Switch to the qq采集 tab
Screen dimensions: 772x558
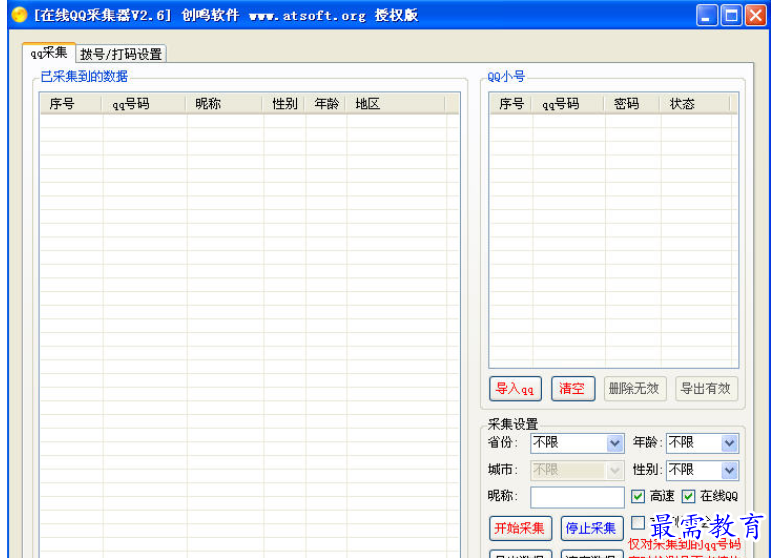tap(49, 53)
